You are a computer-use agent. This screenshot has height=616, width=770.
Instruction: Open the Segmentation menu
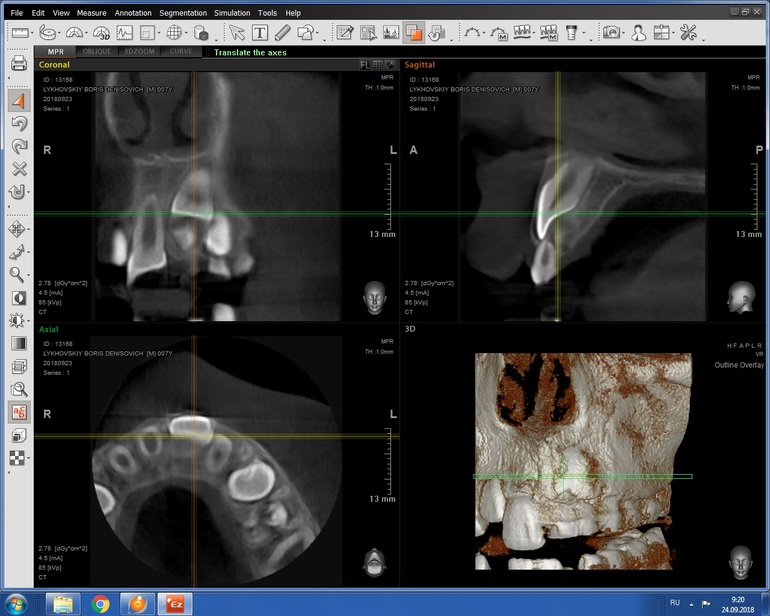[181, 13]
